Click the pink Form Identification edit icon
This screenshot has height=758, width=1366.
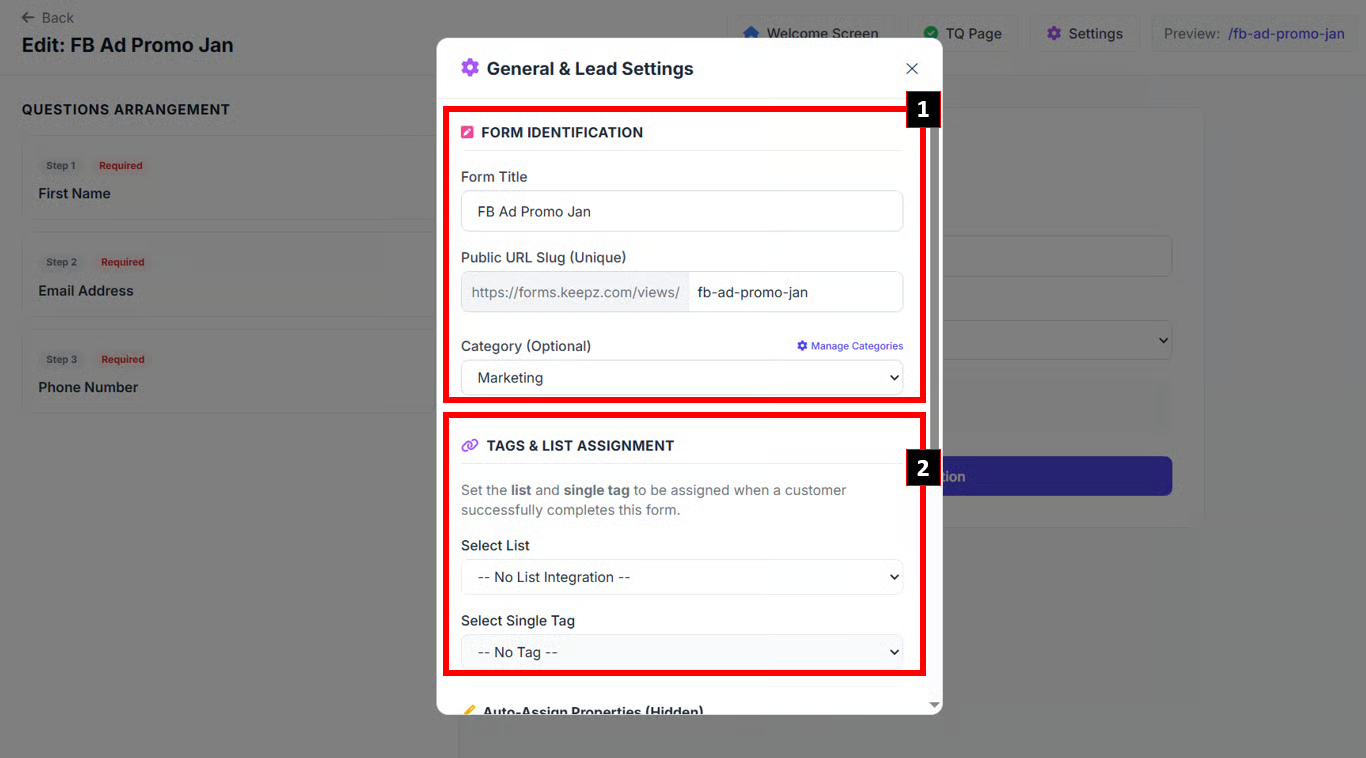coord(467,132)
